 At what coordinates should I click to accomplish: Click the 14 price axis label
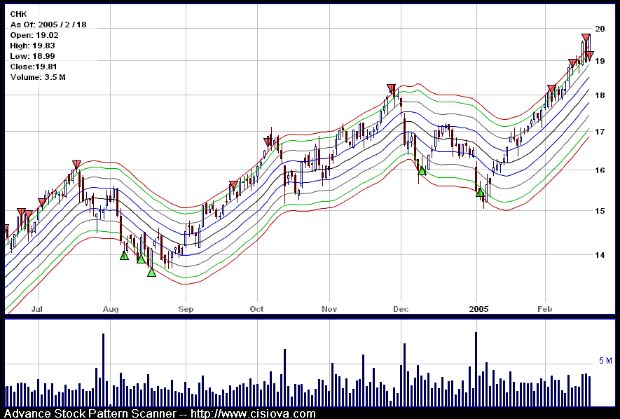600,255
